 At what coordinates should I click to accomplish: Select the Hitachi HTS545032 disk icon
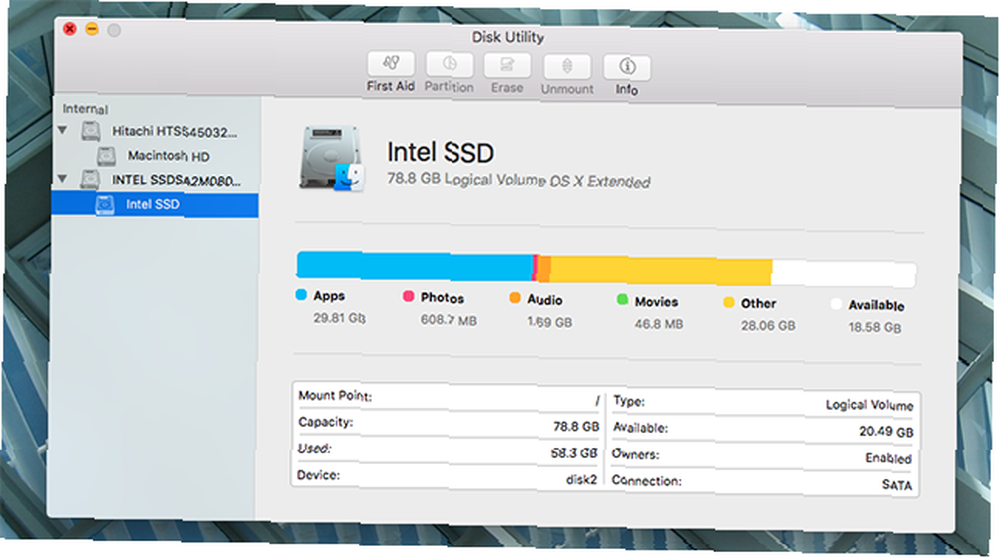pyautogui.click(x=91, y=131)
